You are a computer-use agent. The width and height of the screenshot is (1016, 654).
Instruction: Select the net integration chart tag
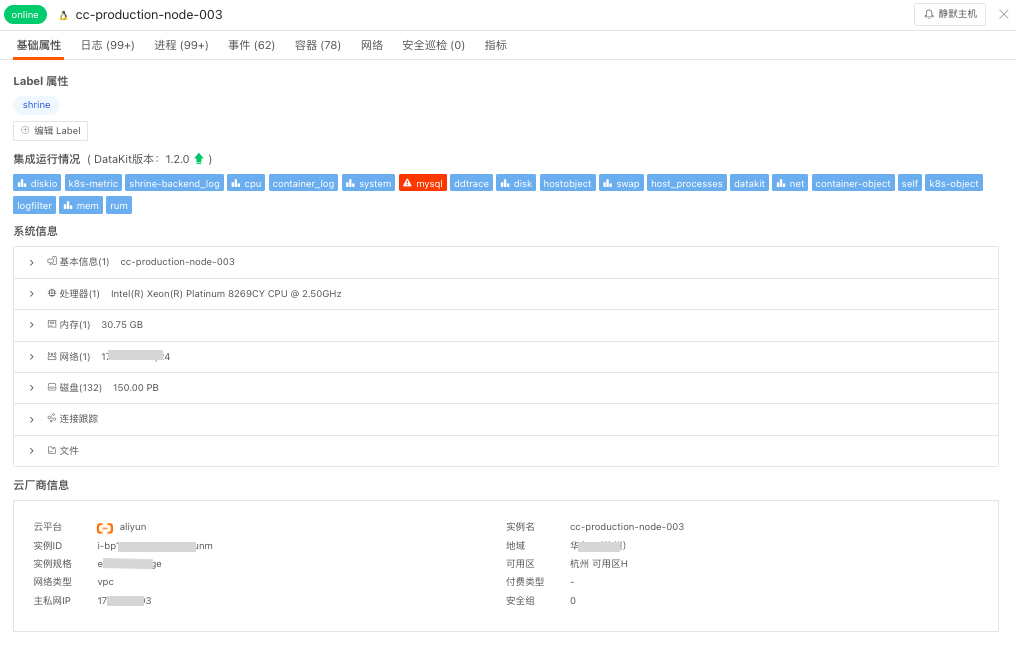pyautogui.click(x=789, y=183)
